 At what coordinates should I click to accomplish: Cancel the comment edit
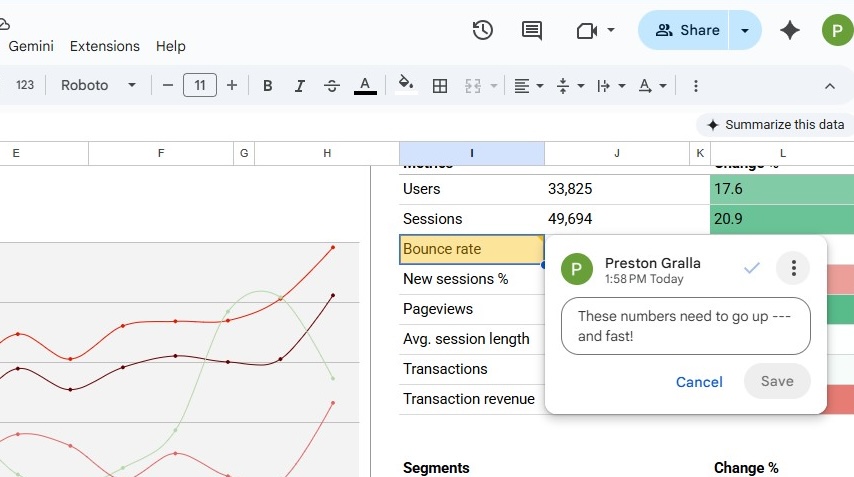699,382
